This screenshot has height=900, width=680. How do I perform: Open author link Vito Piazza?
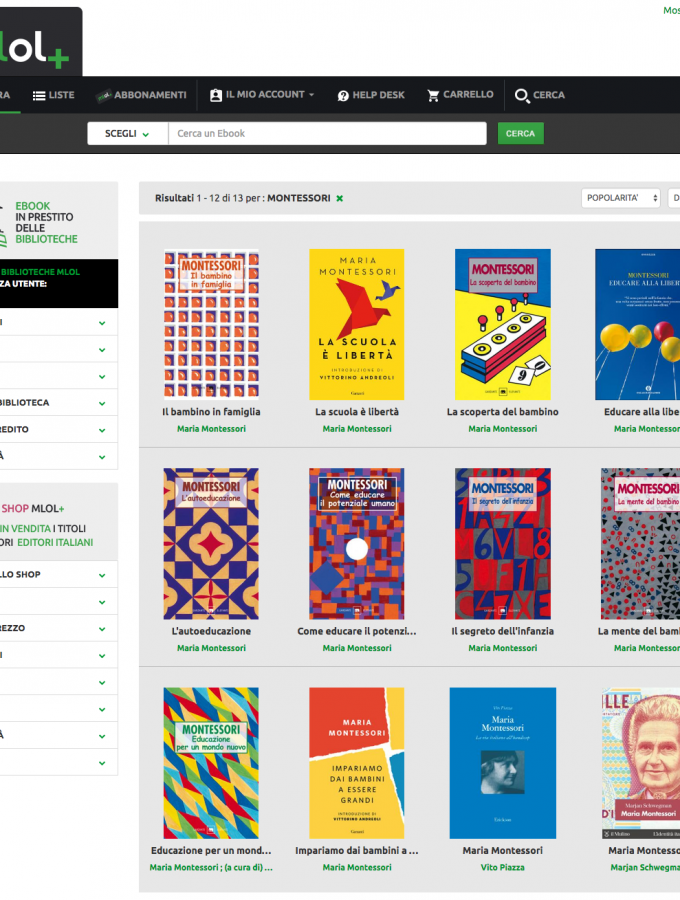pyautogui.click(x=503, y=868)
